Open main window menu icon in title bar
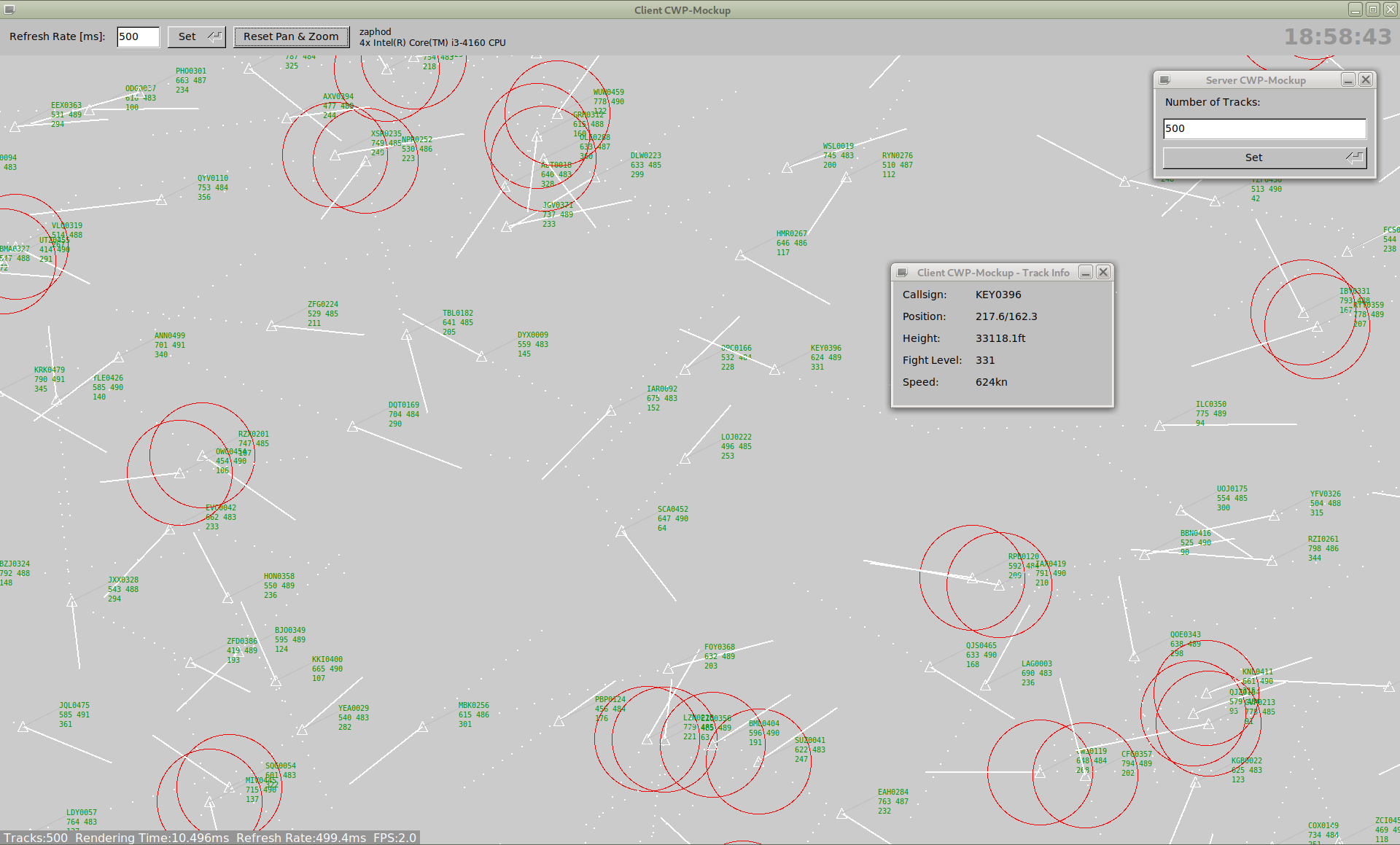Image resolution: width=1400 pixels, height=845 pixels. point(9,9)
